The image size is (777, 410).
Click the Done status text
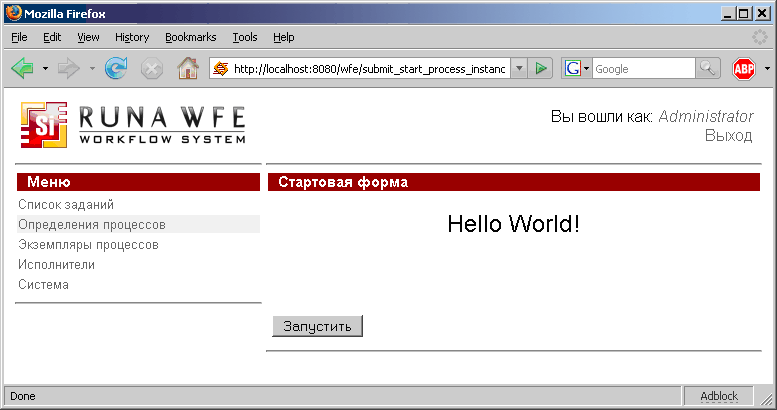[23, 396]
